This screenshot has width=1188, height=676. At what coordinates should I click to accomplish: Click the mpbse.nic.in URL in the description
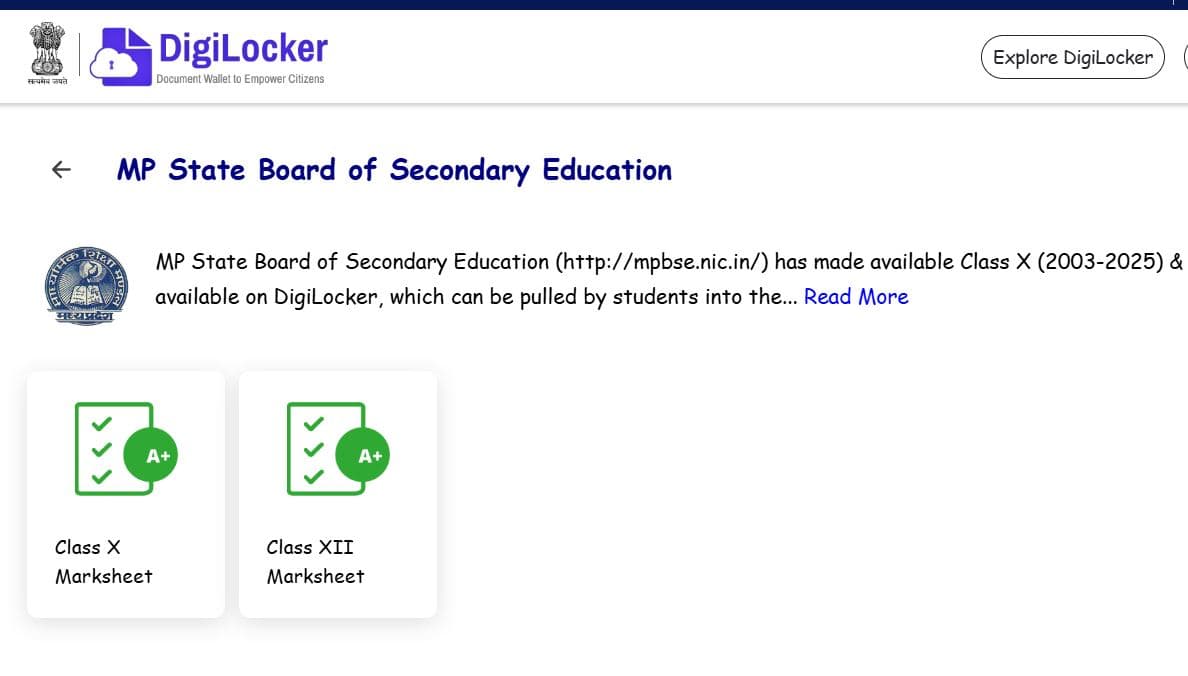pos(663,262)
